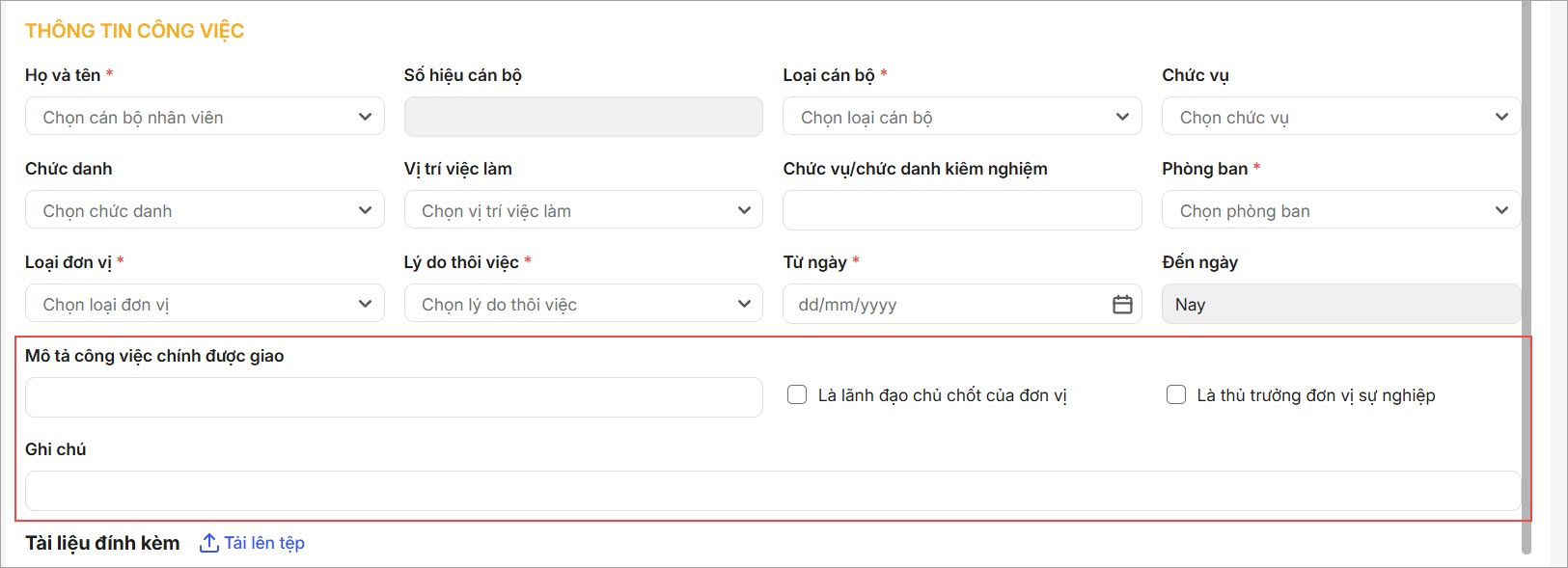The width and height of the screenshot is (1568, 568).
Task: Click the Tải lên tệp link
Action: click(x=264, y=543)
